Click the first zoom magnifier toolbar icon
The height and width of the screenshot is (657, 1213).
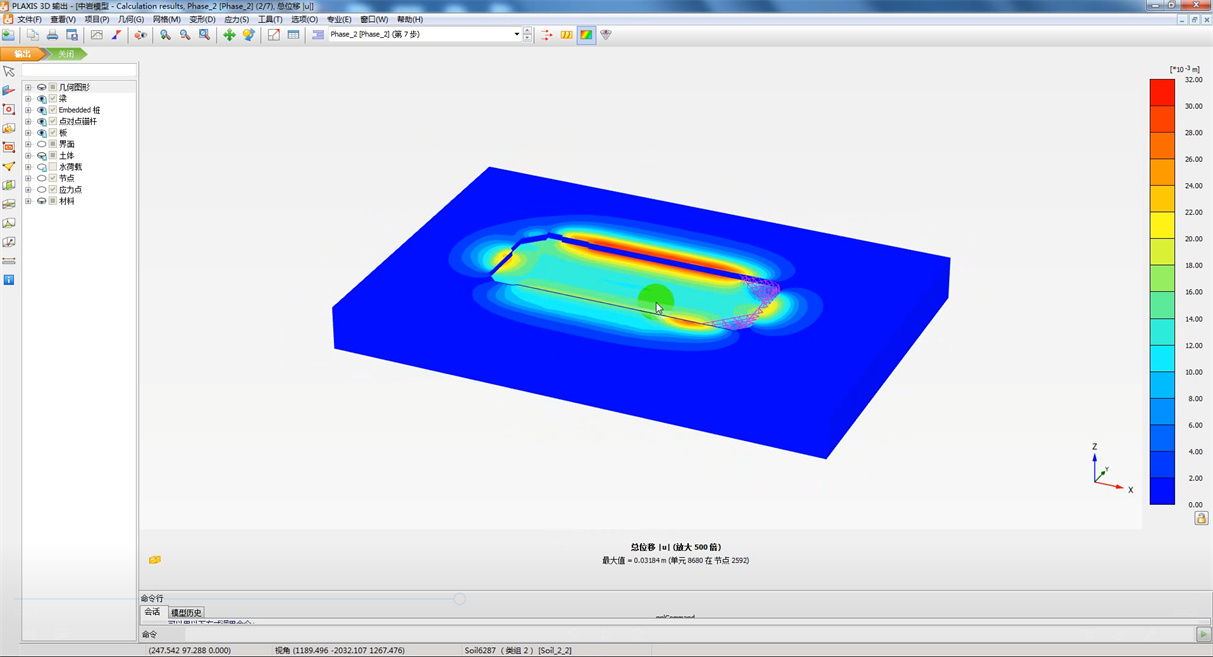click(165, 35)
